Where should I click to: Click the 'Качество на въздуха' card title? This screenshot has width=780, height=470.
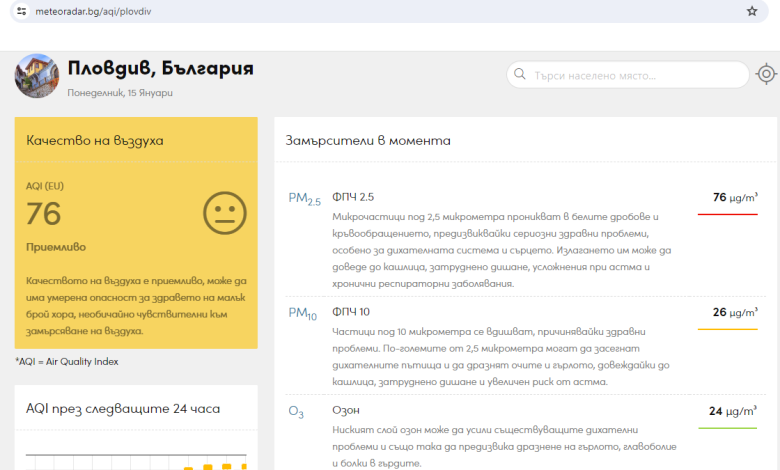pos(95,140)
